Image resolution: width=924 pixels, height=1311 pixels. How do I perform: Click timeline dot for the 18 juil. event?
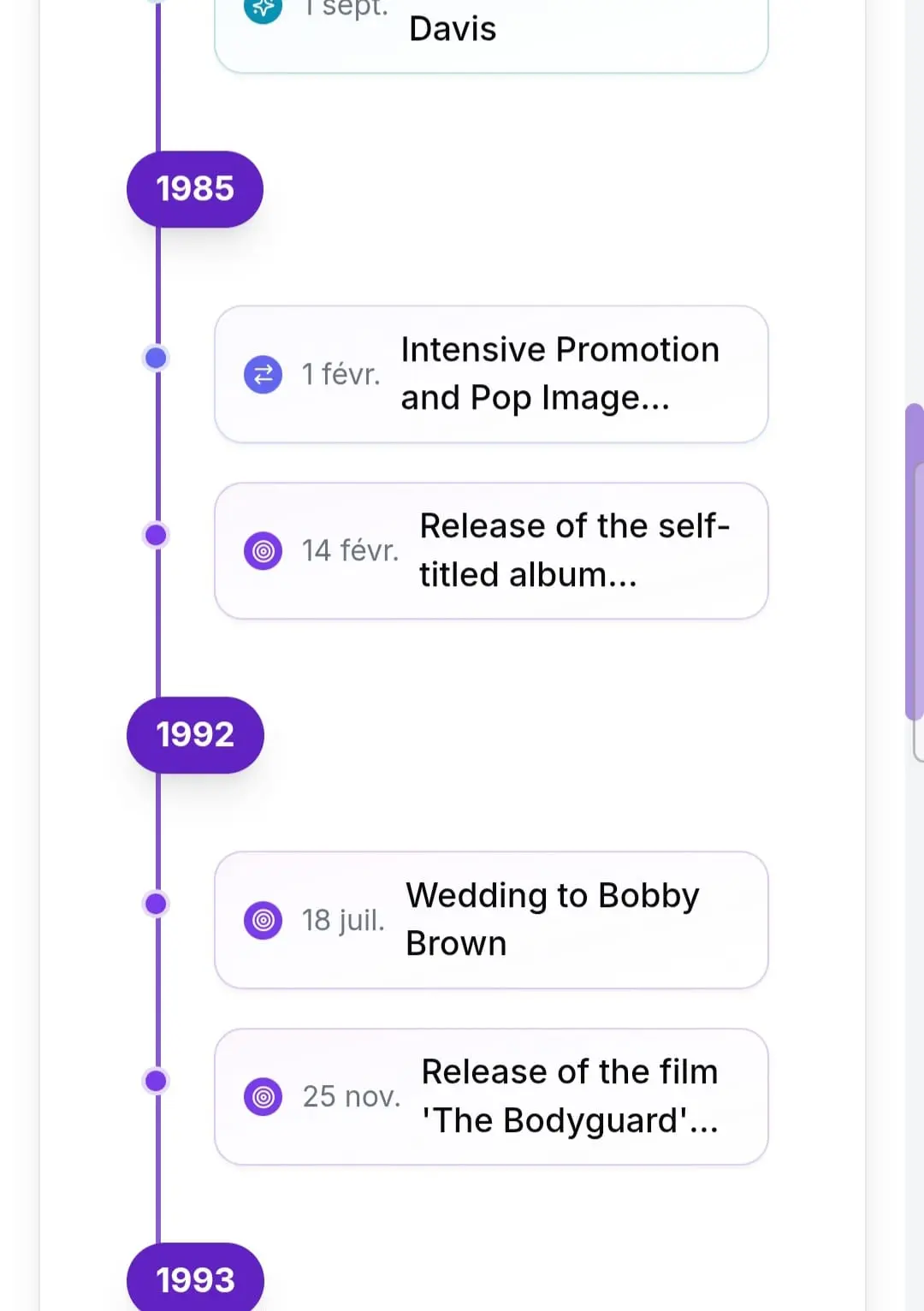(156, 904)
